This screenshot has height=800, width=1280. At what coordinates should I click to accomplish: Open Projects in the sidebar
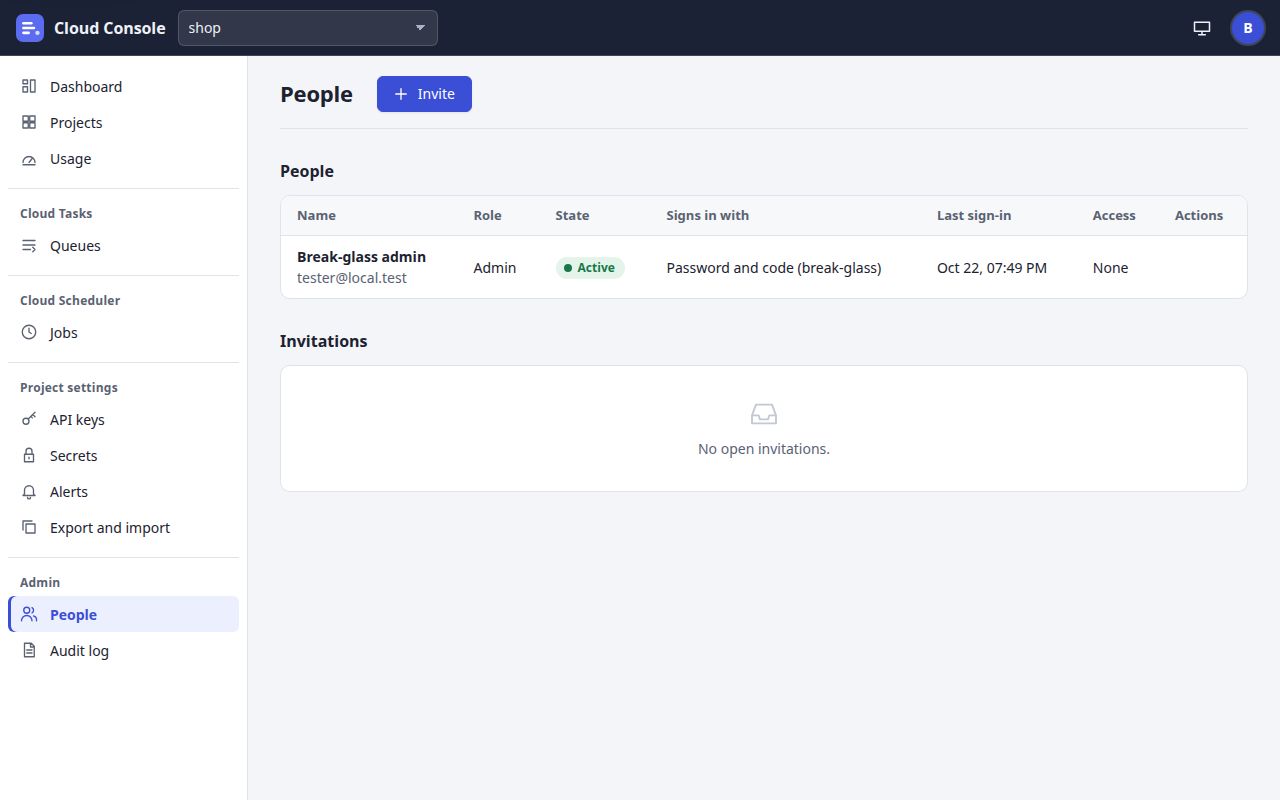pyautogui.click(x=124, y=123)
